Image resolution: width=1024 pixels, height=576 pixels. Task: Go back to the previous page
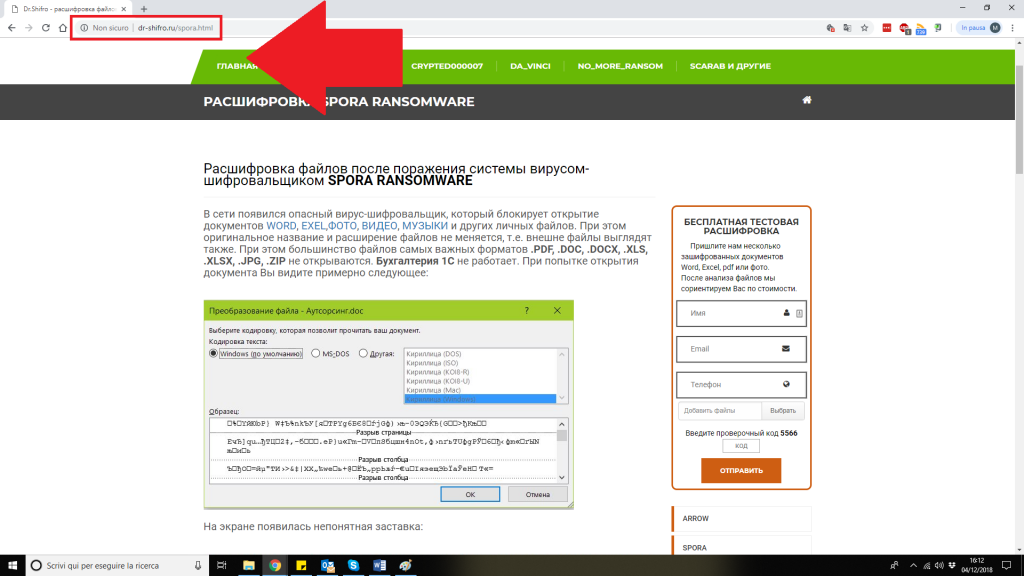tap(12, 27)
